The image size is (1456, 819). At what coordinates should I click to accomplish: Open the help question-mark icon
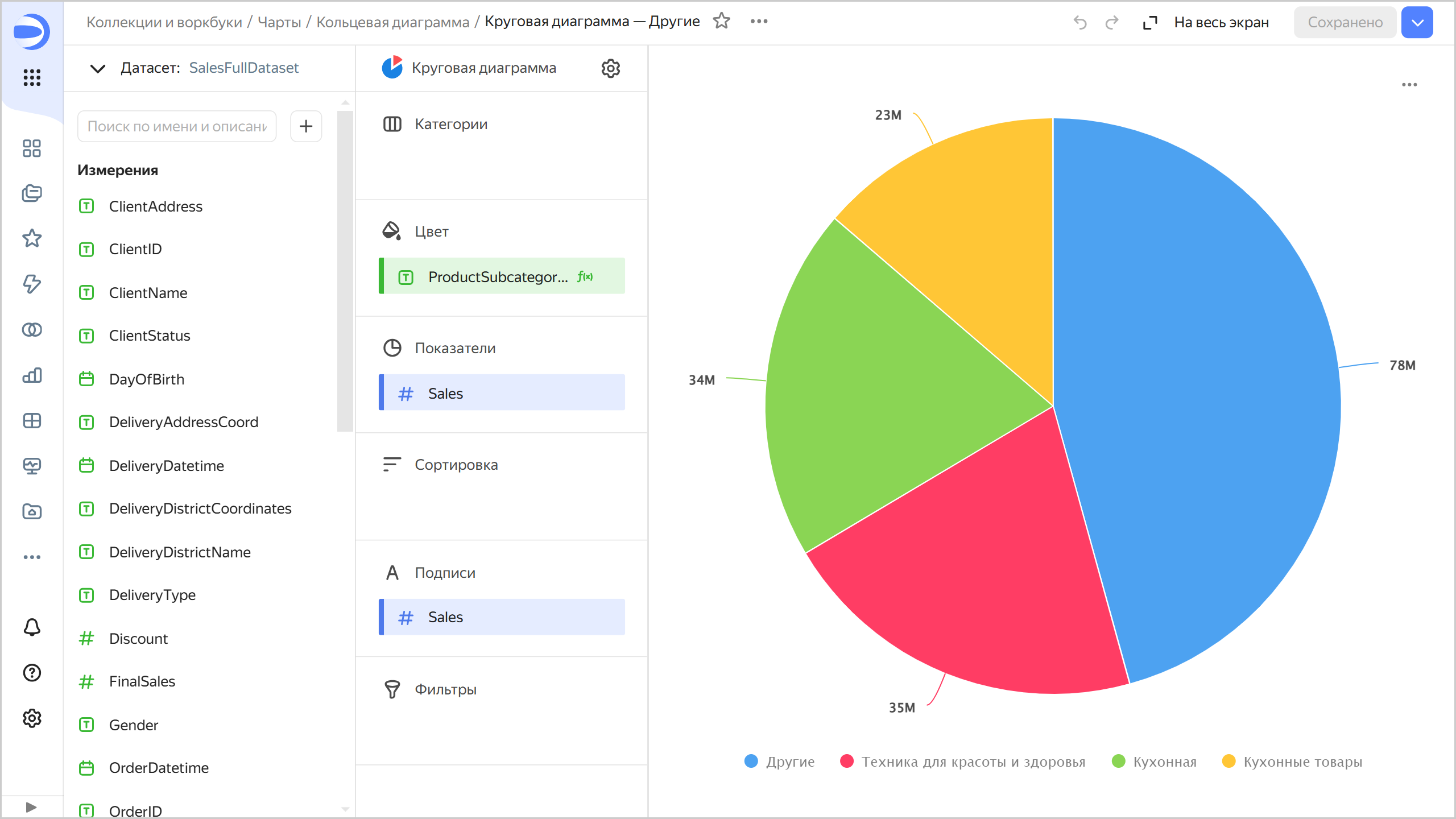coord(32,673)
